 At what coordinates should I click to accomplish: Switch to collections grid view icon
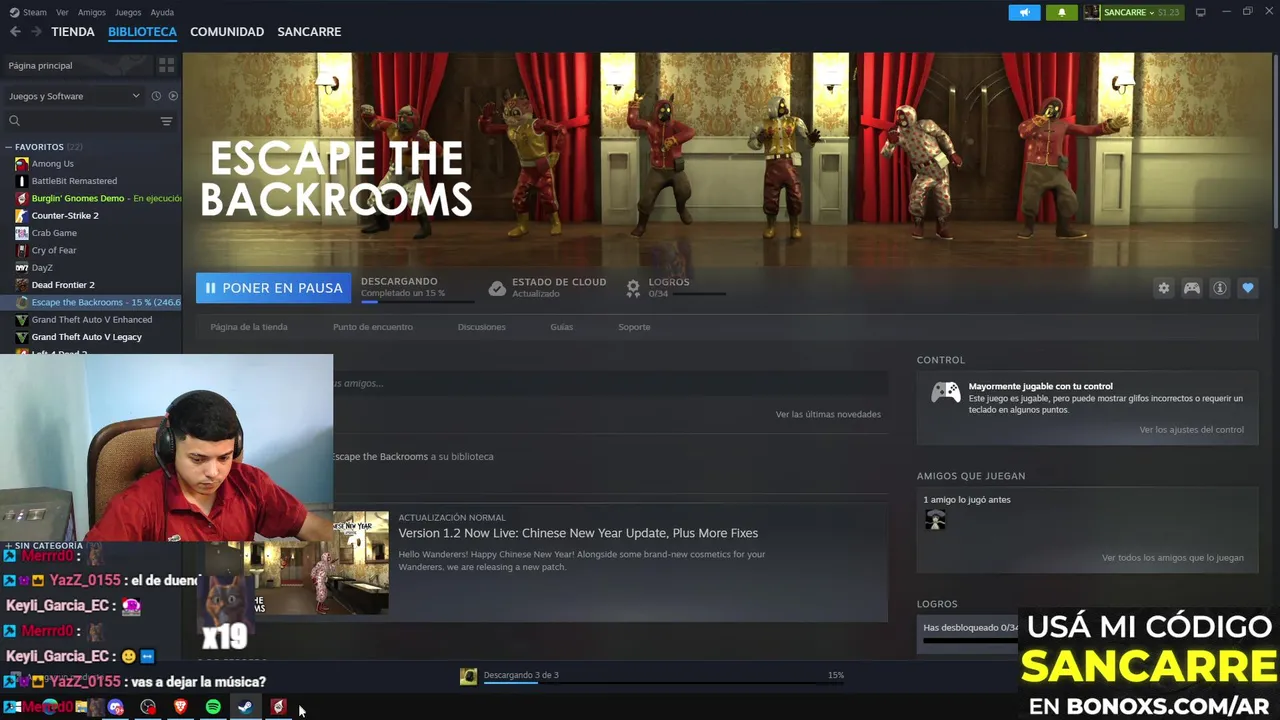(166, 65)
